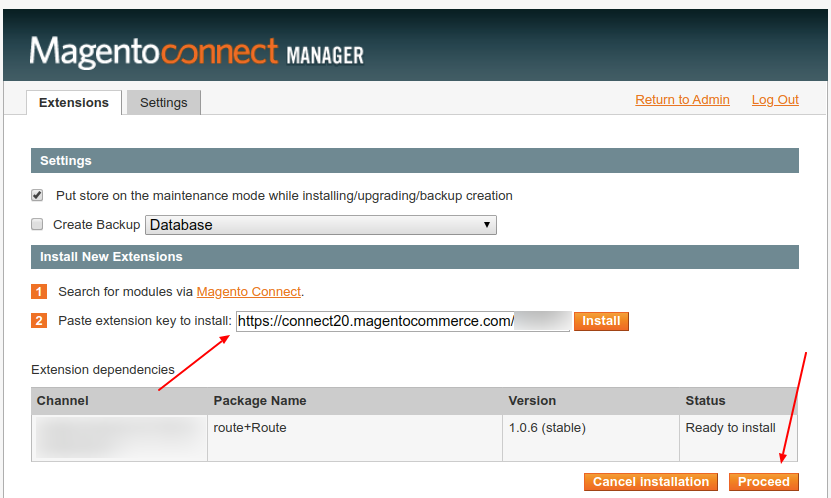831x498 pixels.
Task: Focus the extension key input field
Action: coord(402,321)
